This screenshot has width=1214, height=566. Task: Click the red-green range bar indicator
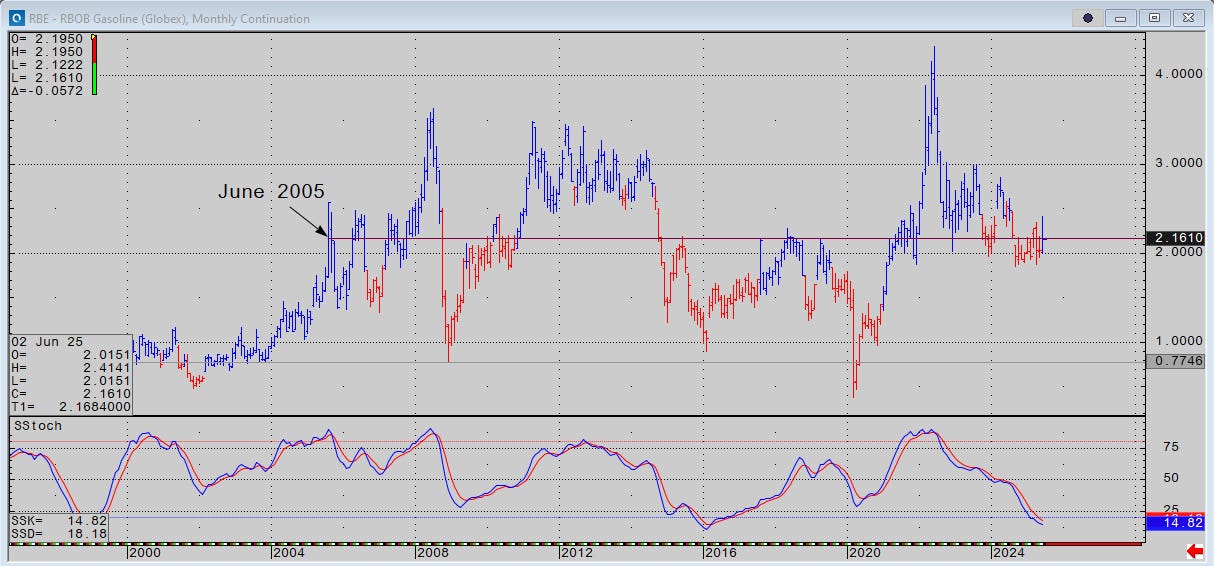93,64
